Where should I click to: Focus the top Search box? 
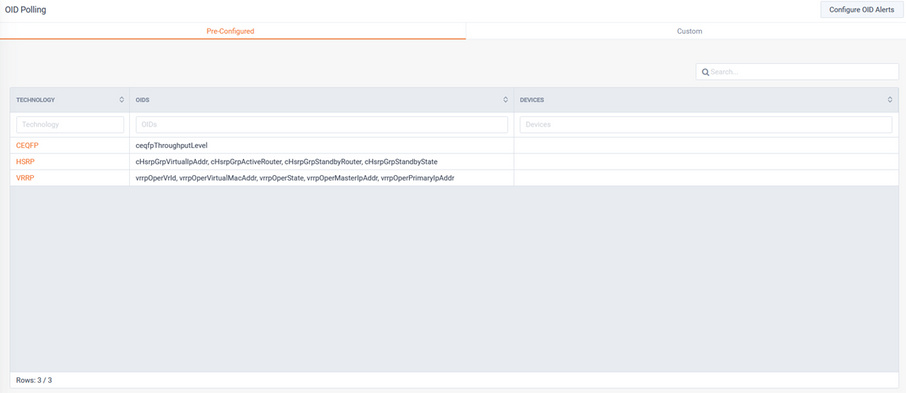(x=797, y=72)
